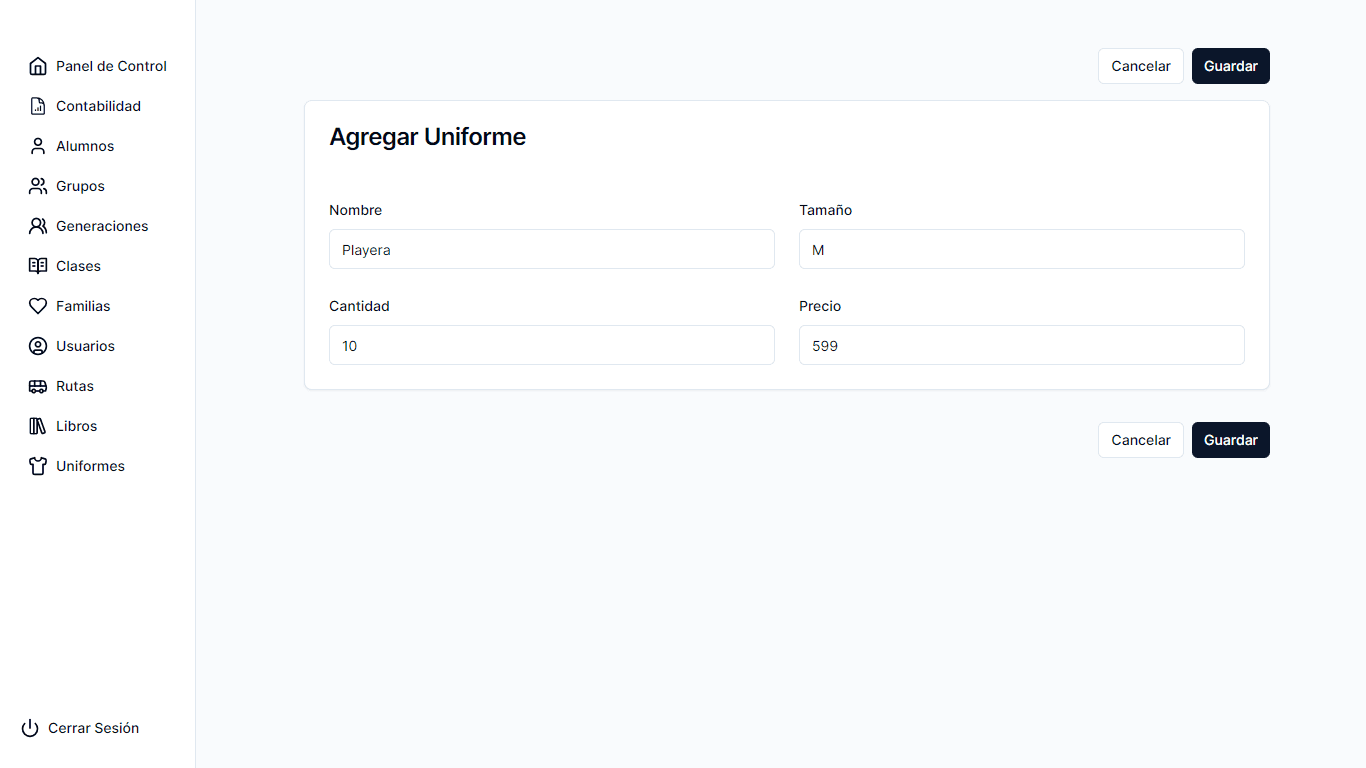Click the person icon next to Alumnos
Viewport: 1366px width, 768px height.
38,146
